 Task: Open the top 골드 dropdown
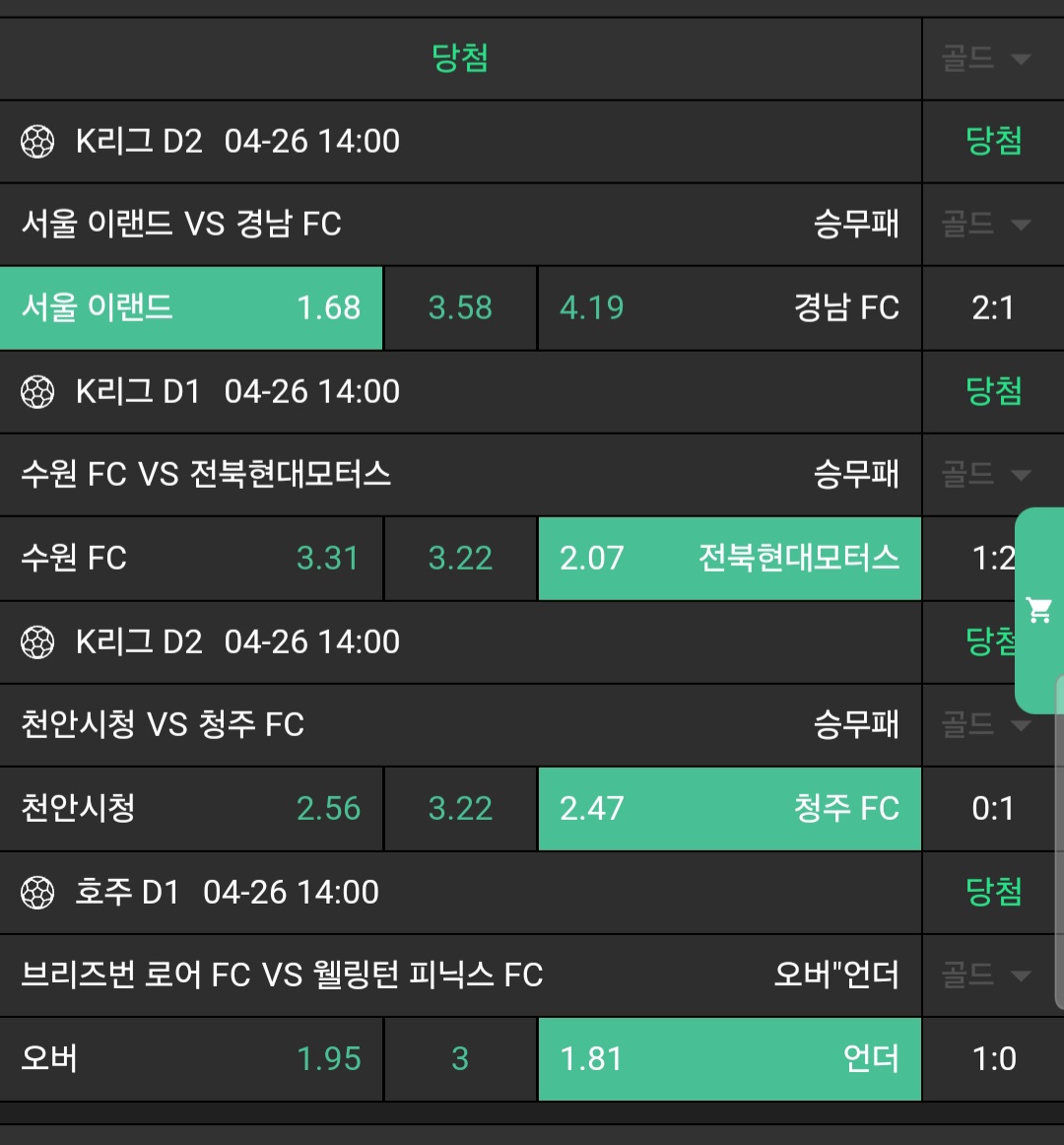[986, 58]
